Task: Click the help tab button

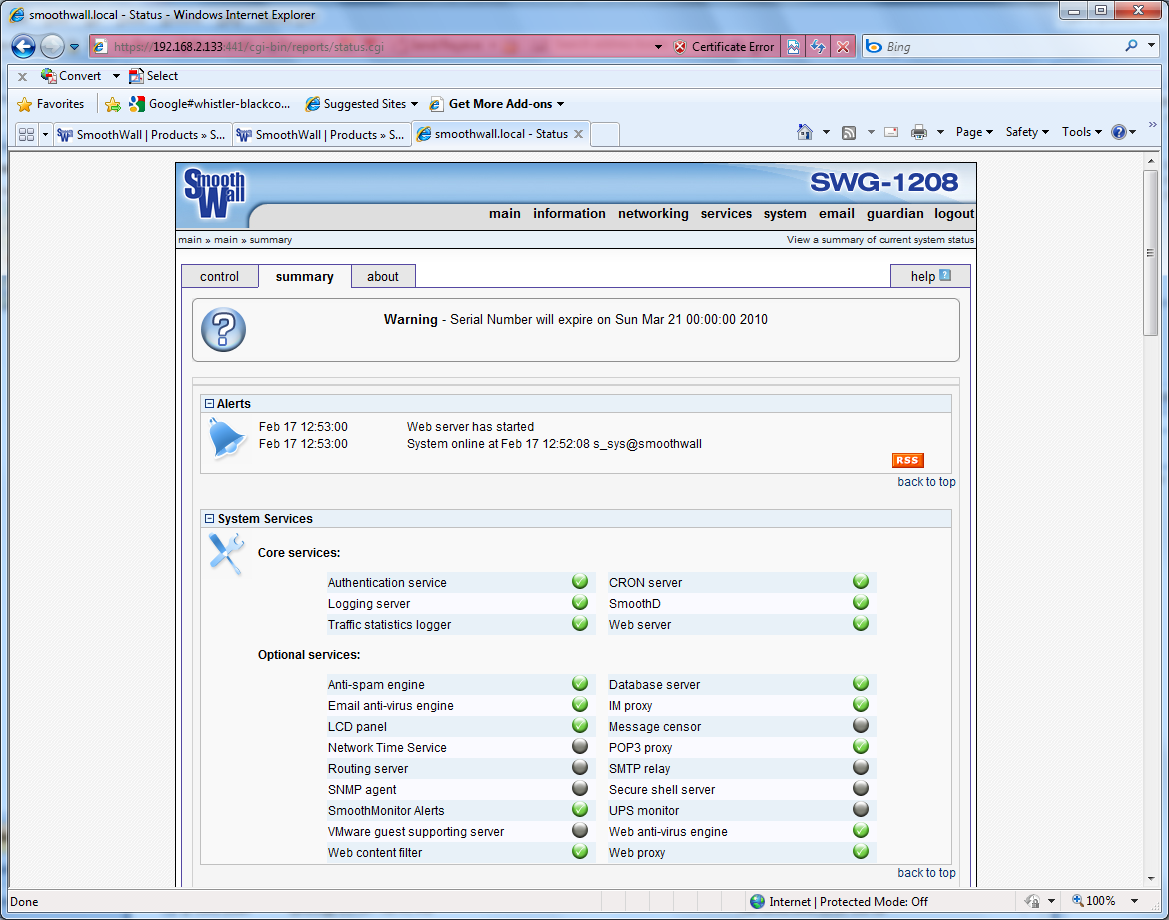Action: [x=930, y=277]
